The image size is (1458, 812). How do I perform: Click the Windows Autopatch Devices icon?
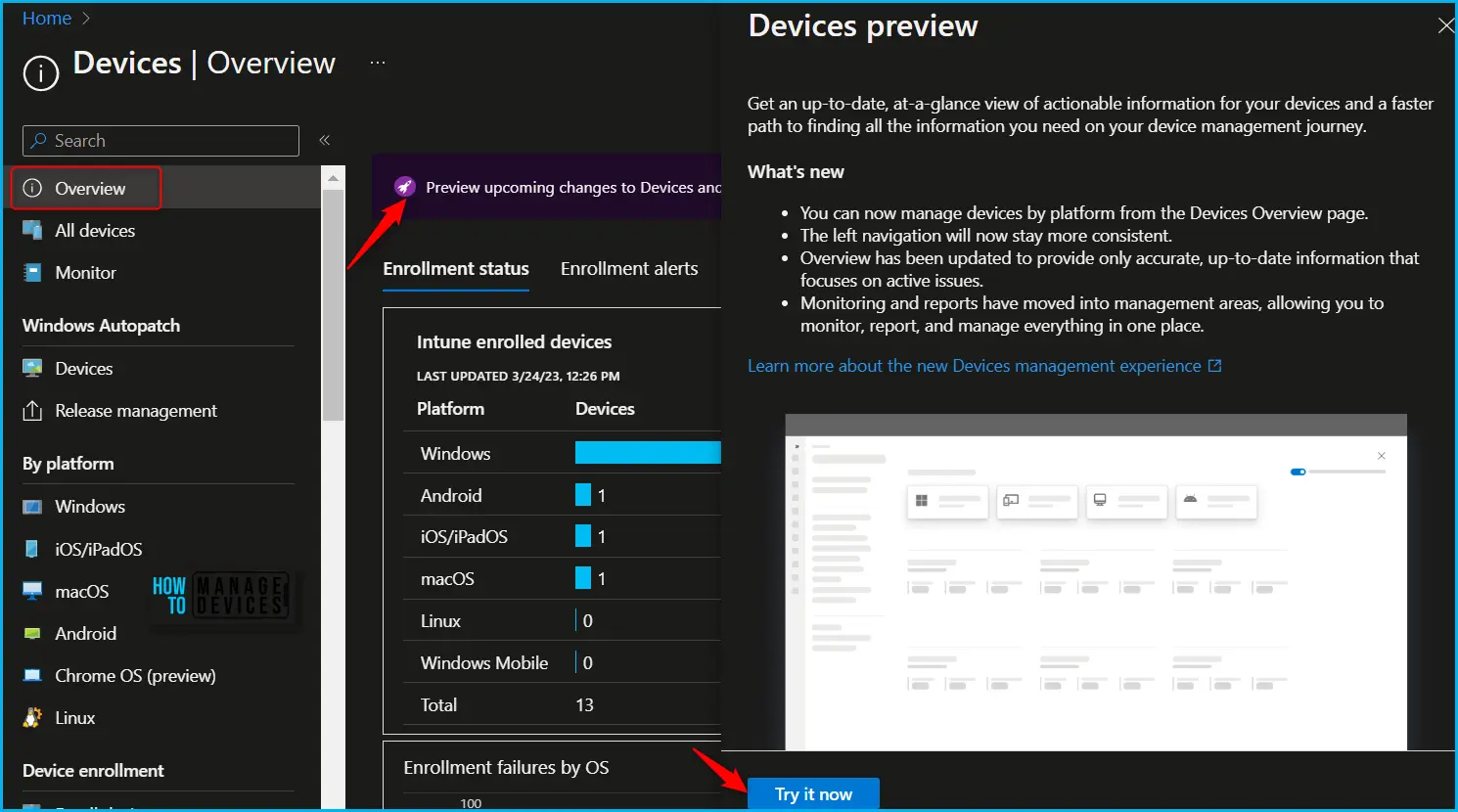tap(32, 369)
